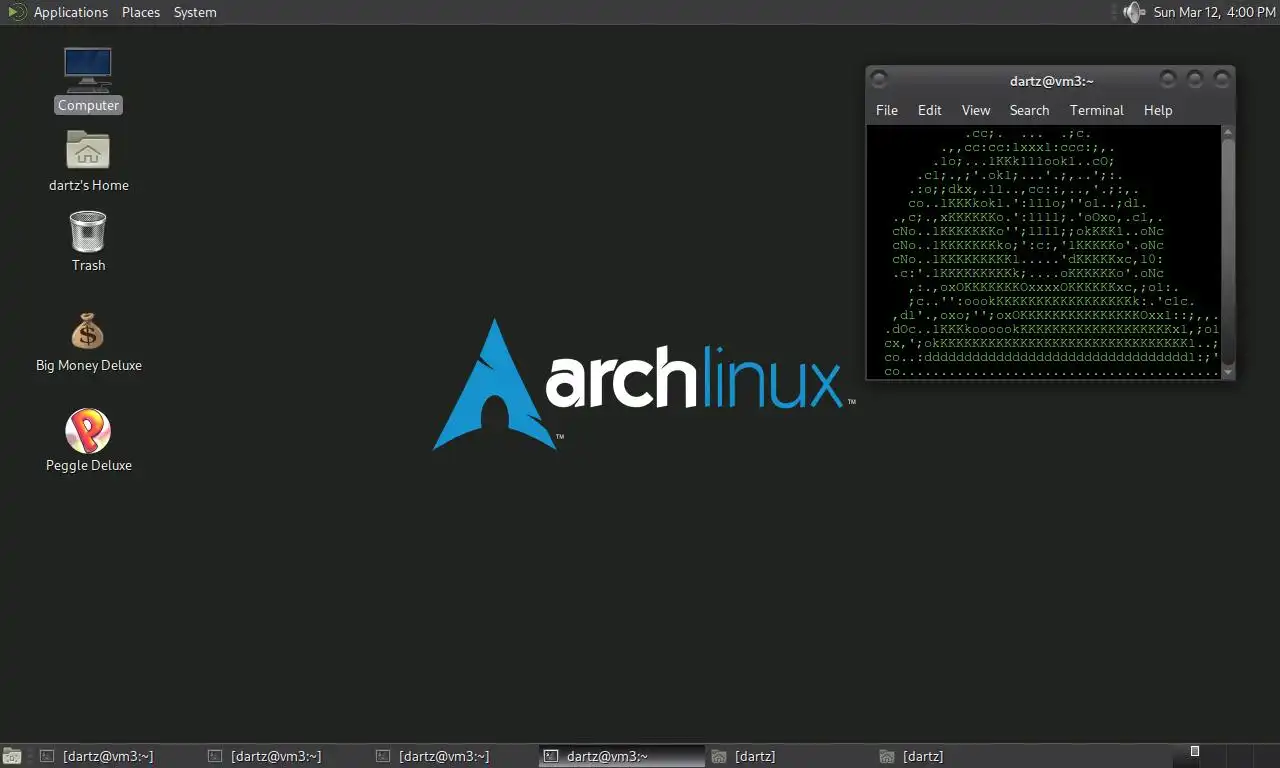Open the Terminal menu in terminal menubar
This screenshot has width=1280, height=768.
1097,110
